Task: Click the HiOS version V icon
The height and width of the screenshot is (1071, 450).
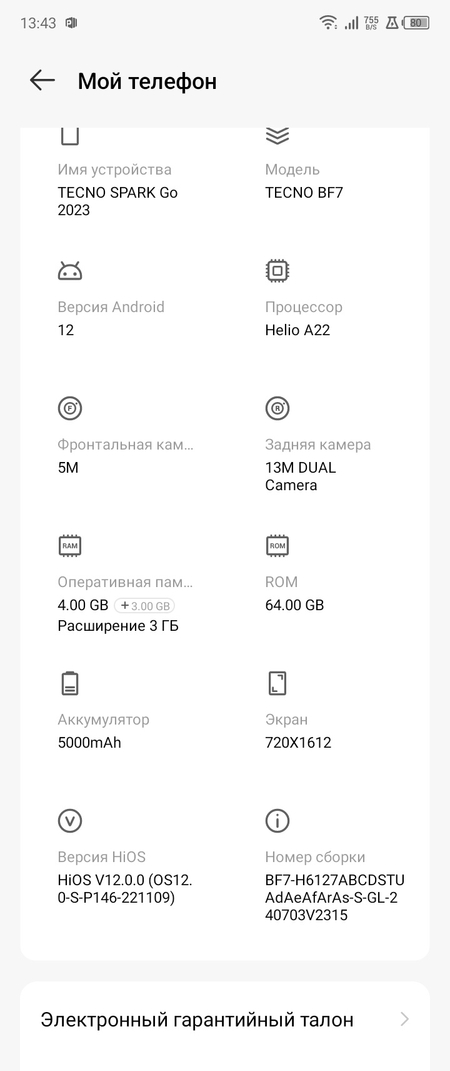Action: point(70,820)
